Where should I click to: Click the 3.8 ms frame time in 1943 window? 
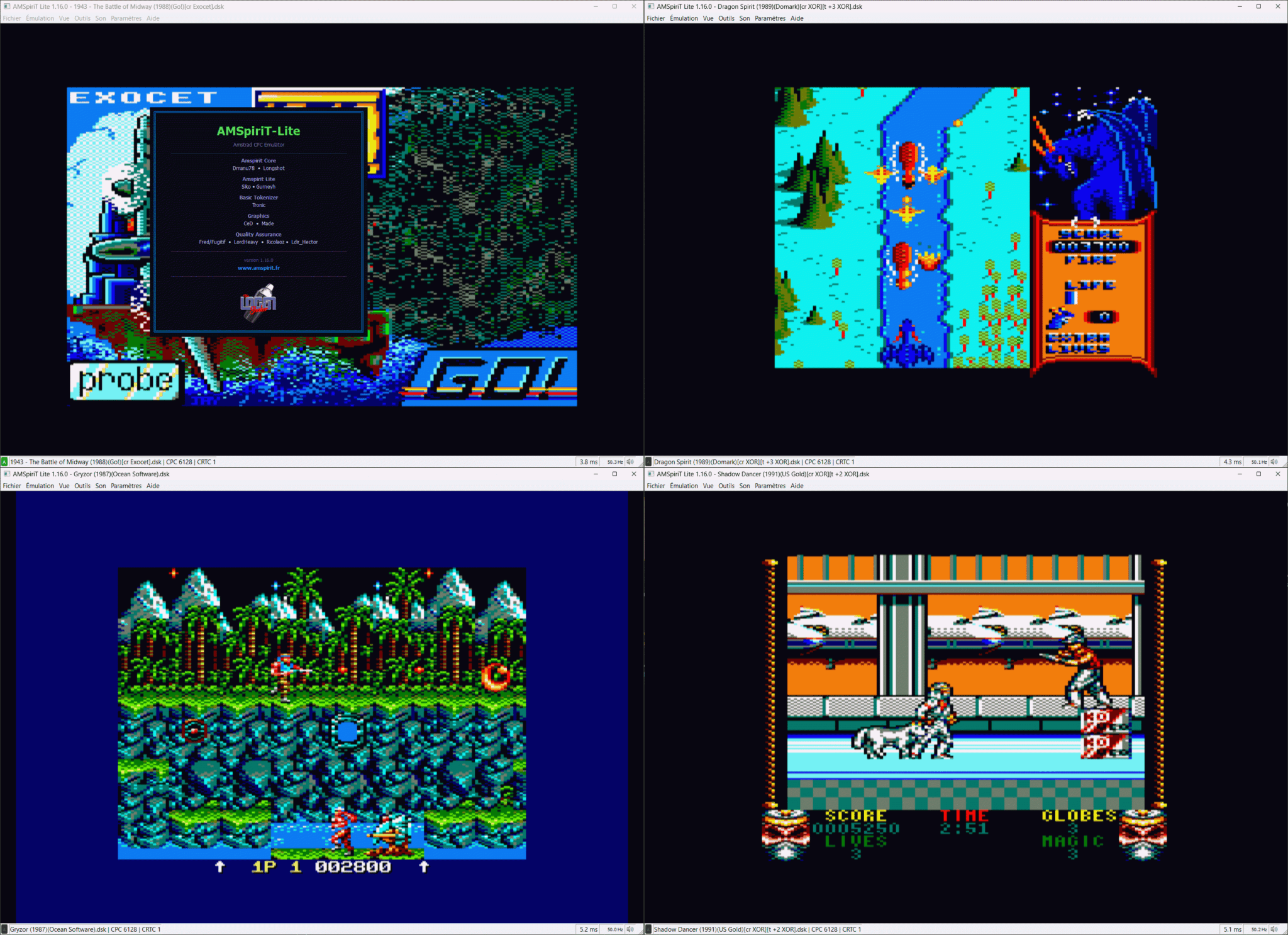click(589, 462)
